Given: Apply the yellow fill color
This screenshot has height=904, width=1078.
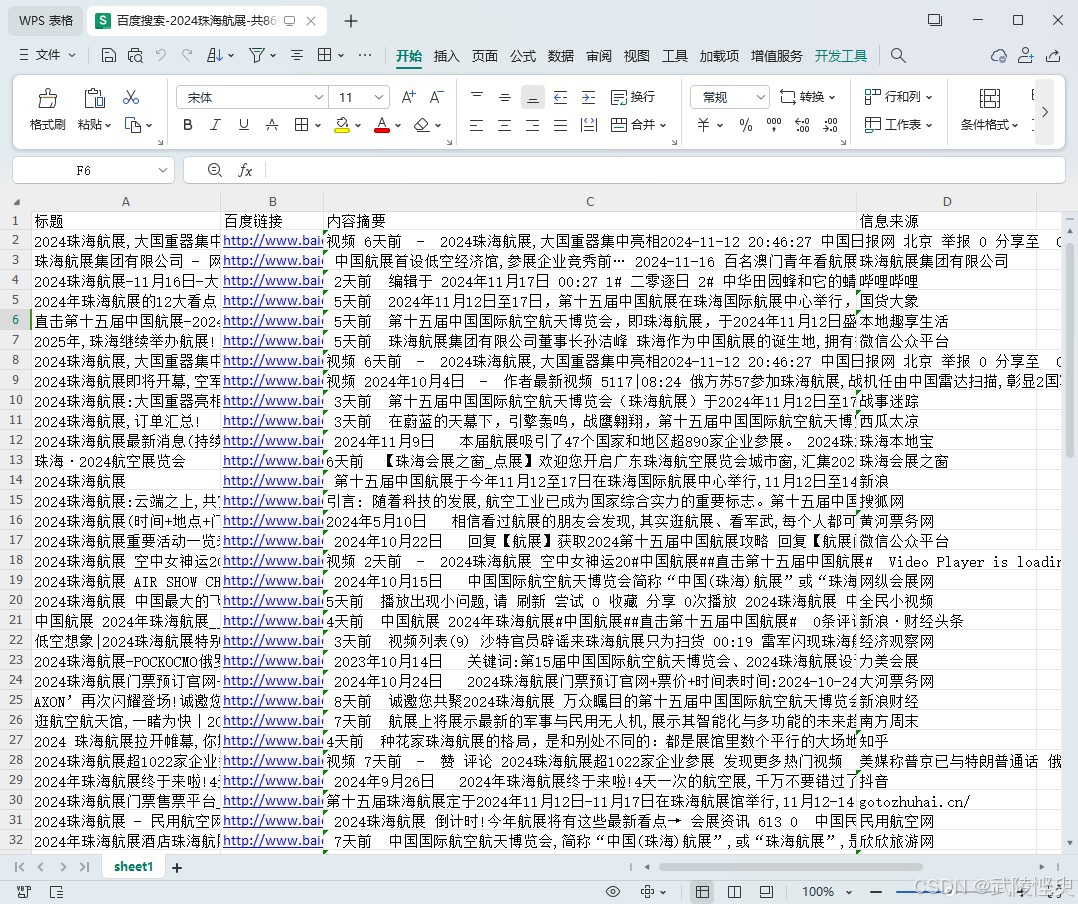Looking at the screenshot, I should click(x=342, y=124).
